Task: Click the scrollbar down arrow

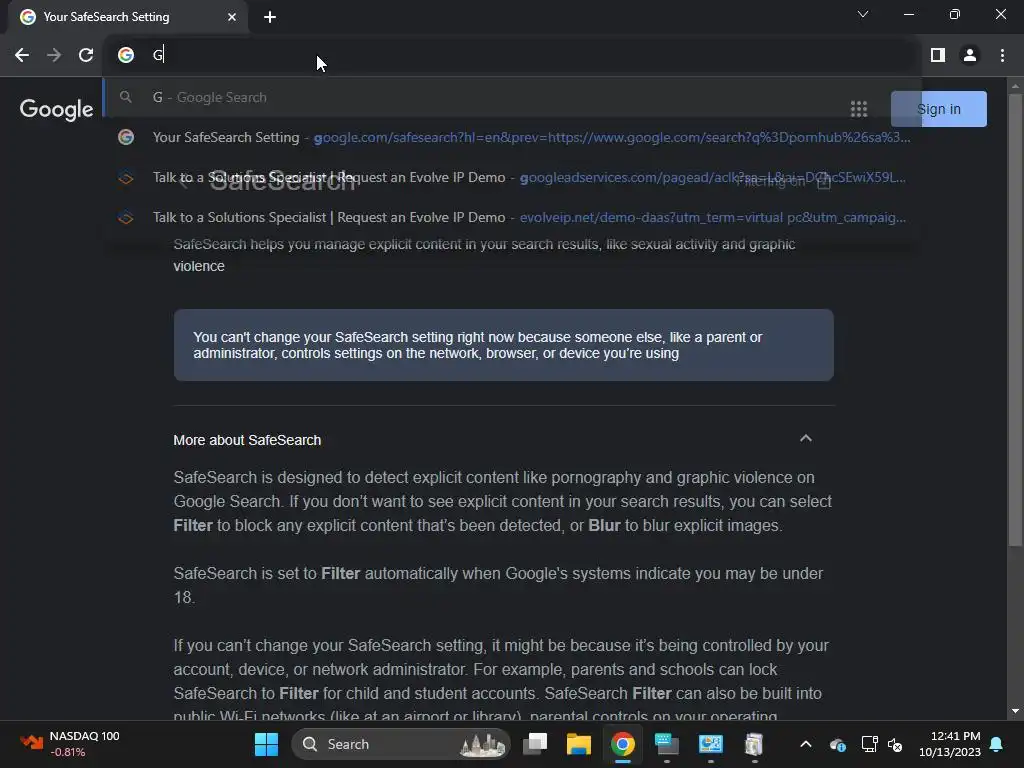Action: pos(1016,711)
